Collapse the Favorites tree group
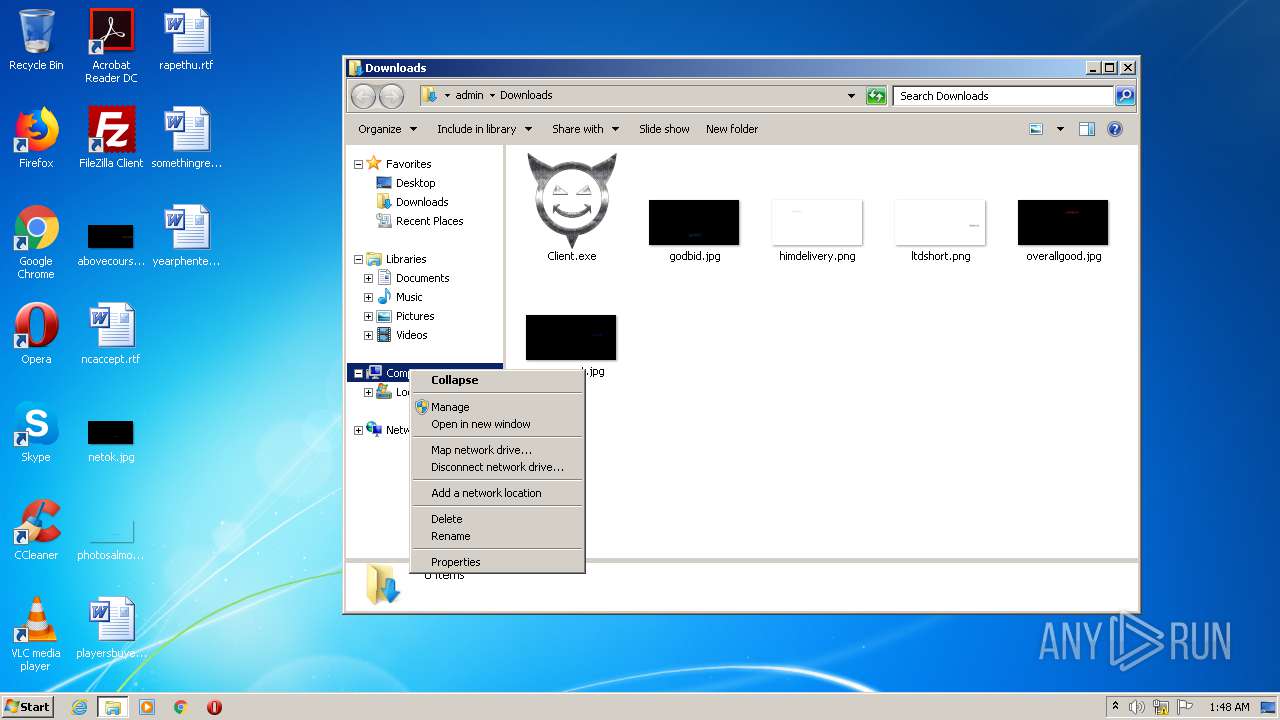This screenshot has height=720, width=1280. tap(358, 164)
